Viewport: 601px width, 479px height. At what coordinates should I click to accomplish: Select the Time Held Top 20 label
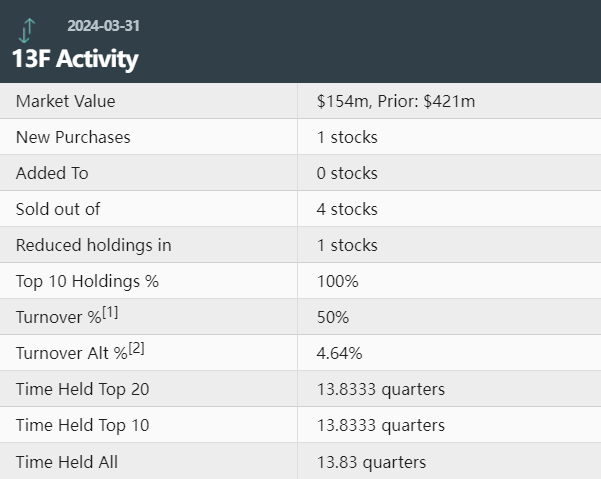(x=82, y=389)
